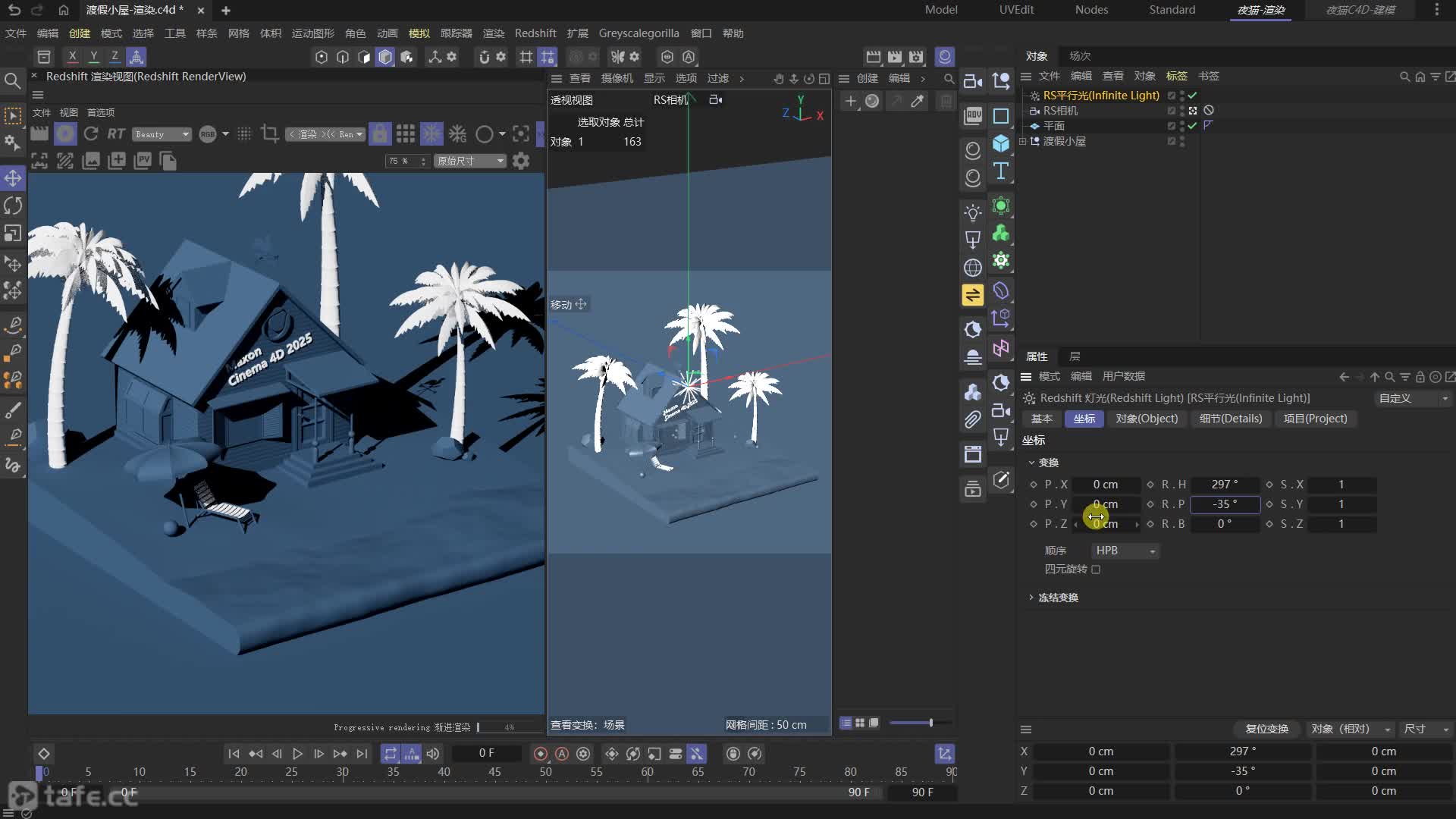
Task: Go back in Attribute Manager history
Action: click(1344, 377)
